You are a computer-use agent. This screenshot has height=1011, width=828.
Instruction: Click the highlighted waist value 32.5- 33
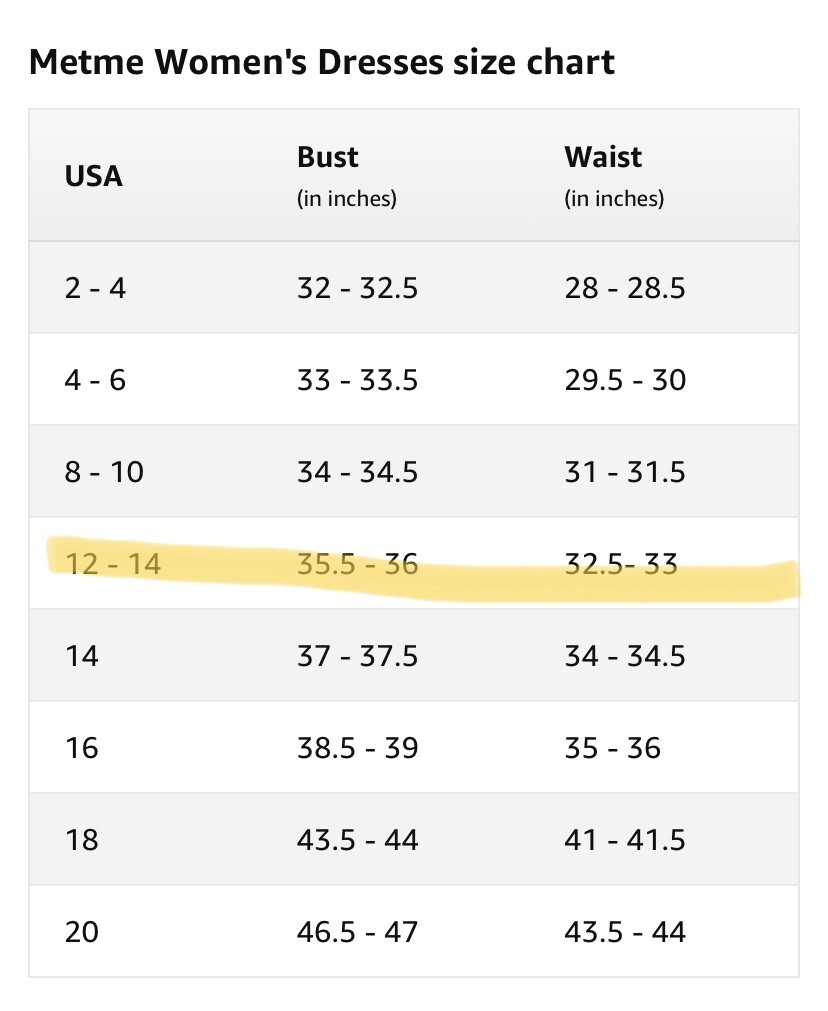(621, 564)
